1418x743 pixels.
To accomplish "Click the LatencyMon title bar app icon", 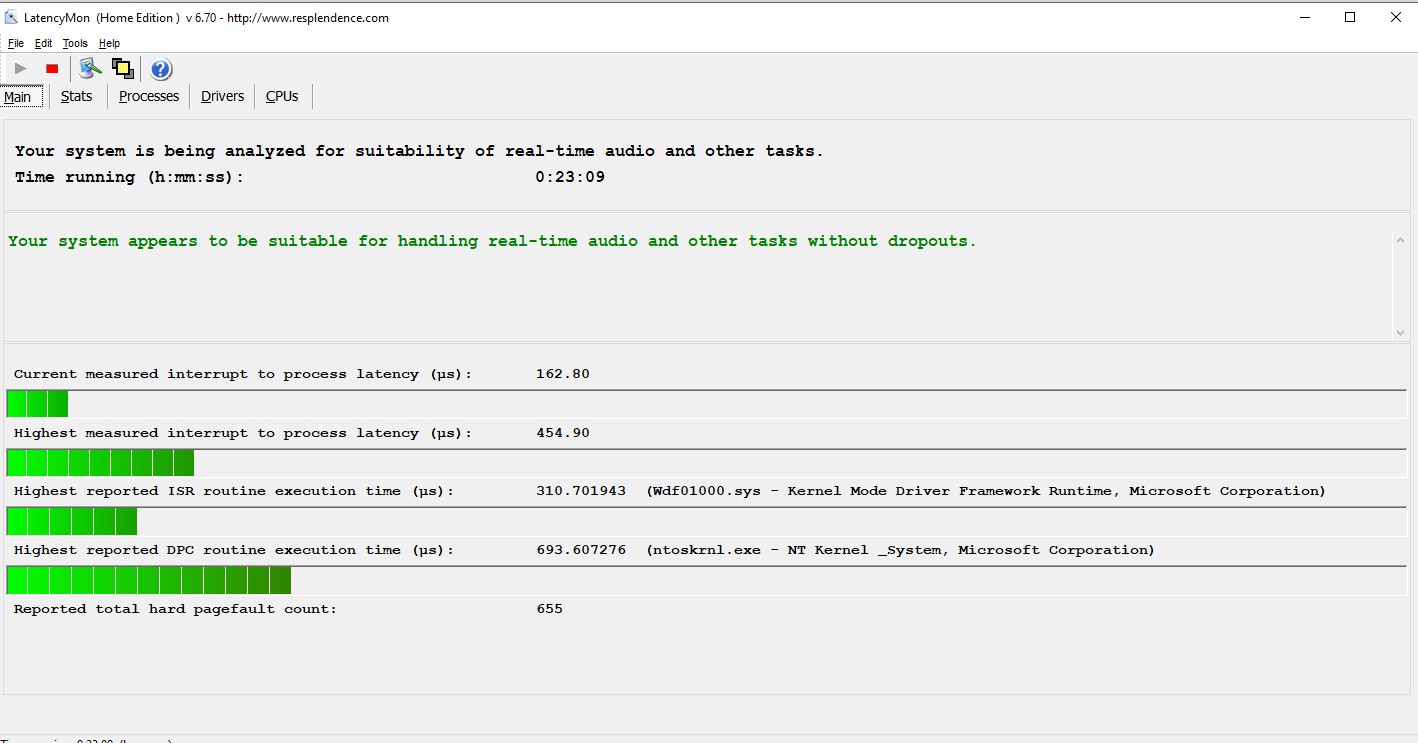I will pos(11,18).
